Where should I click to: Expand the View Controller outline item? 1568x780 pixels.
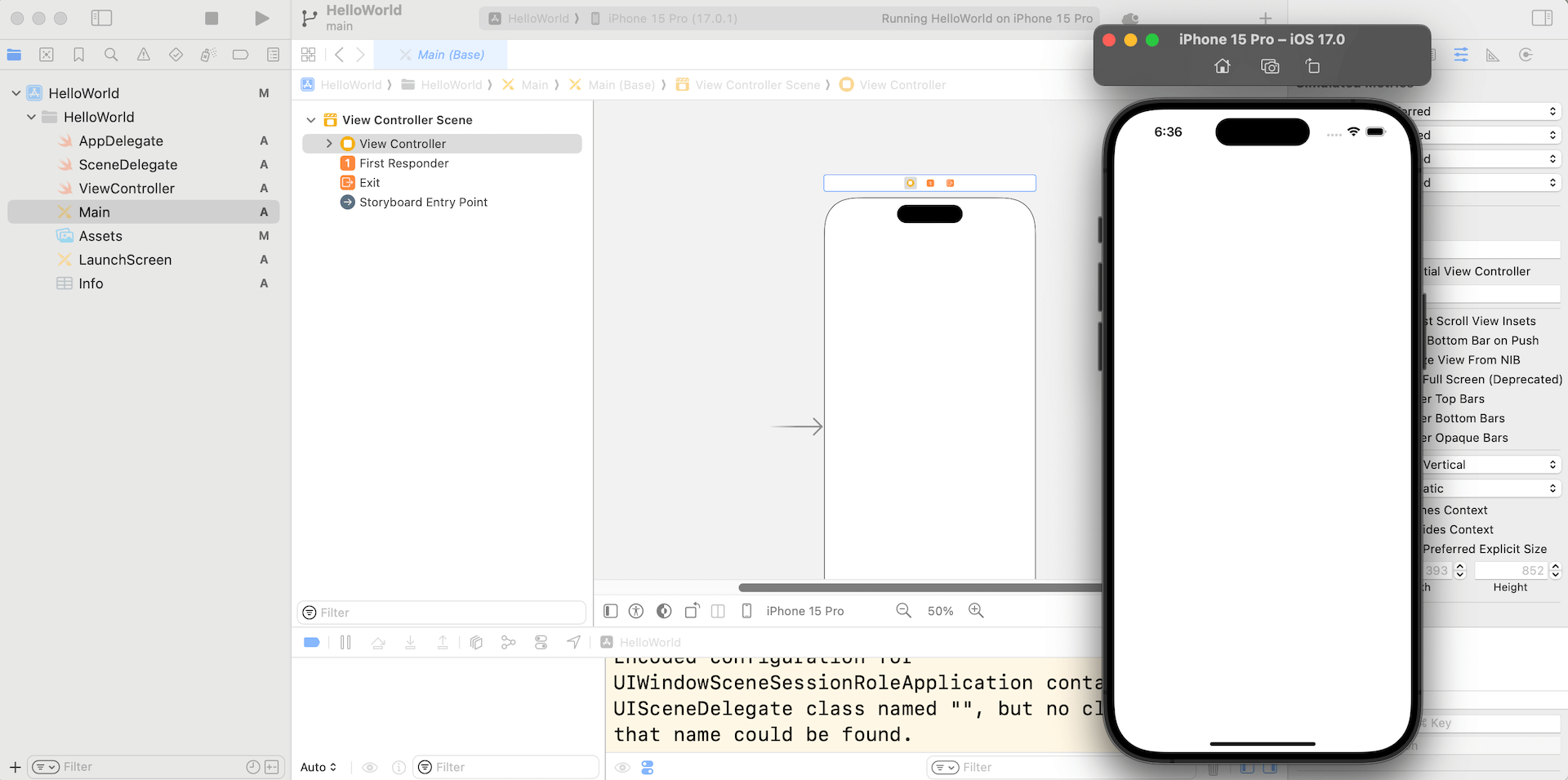pos(329,144)
